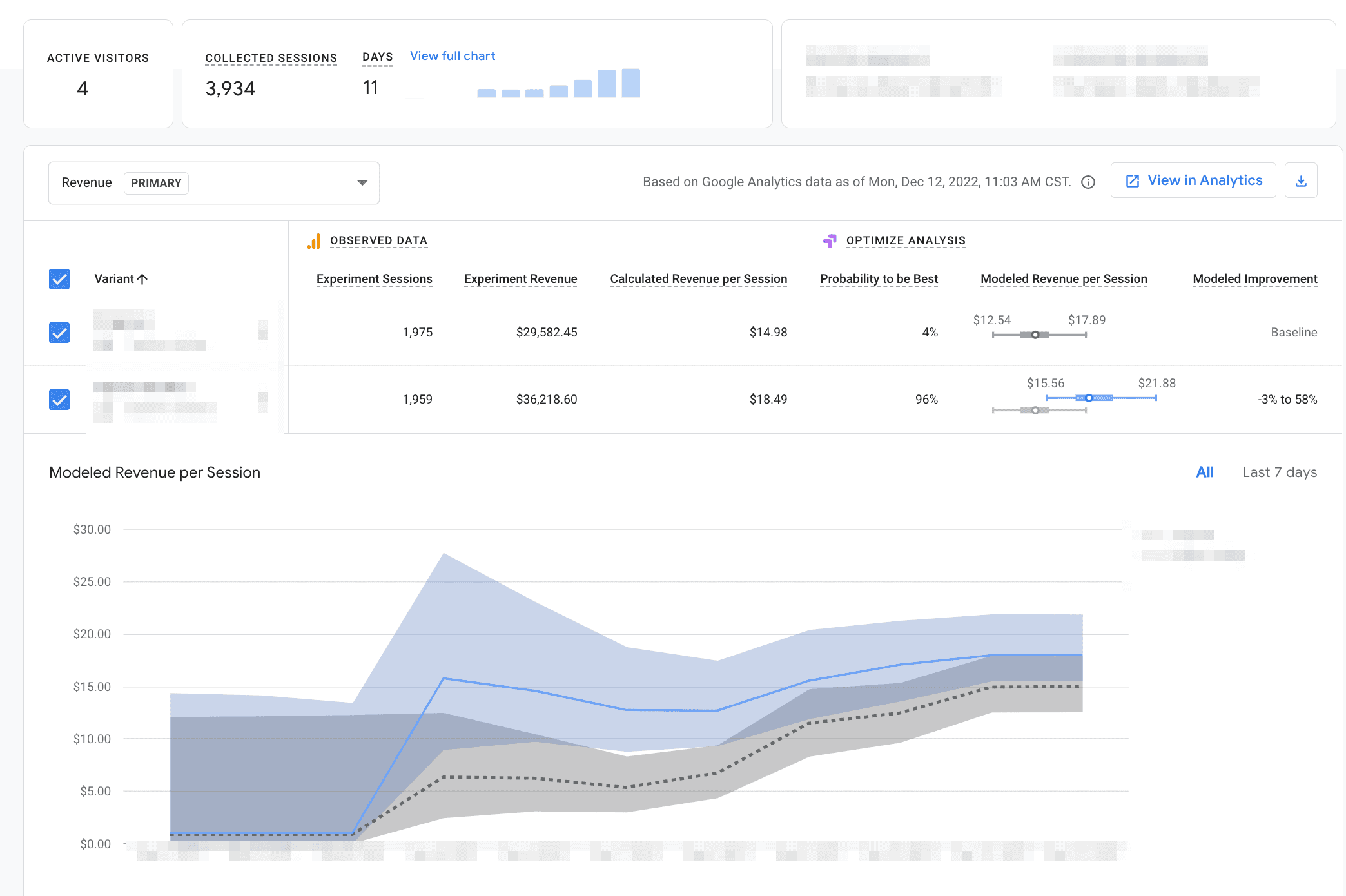The width and height of the screenshot is (1346, 896).
Task: Click the View in Analytics button
Action: click(1193, 181)
